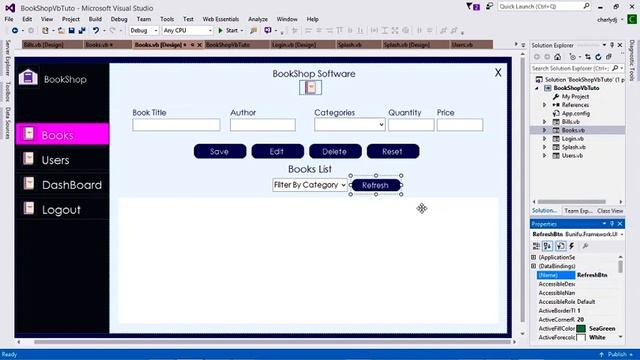
Task: Click the Save file toolbar icon
Action: tap(71, 31)
